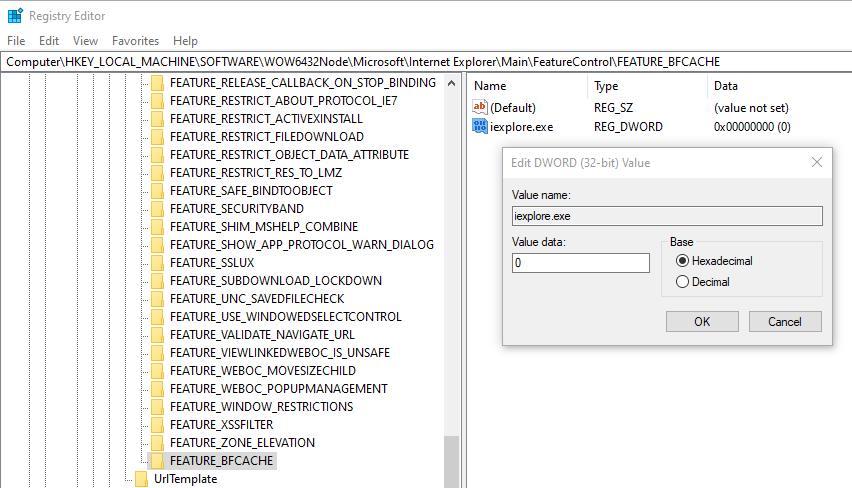852x488 pixels.
Task: Cancel the Edit DWORD dialog
Action: [783, 322]
